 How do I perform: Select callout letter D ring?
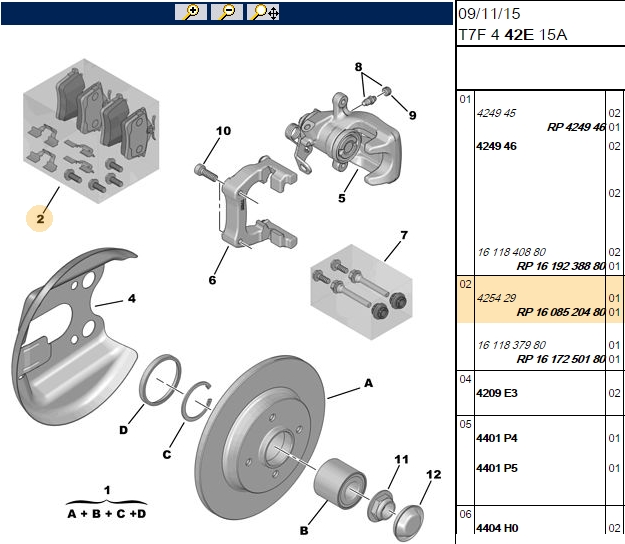(124, 430)
